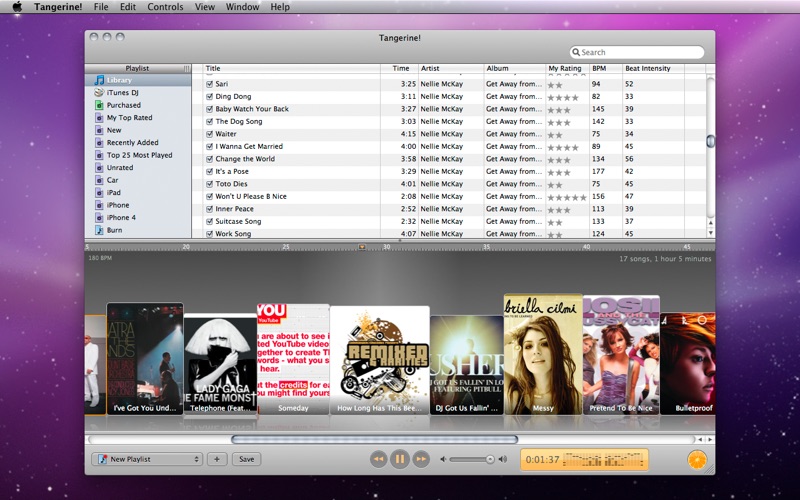
Task: Click the rewind button
Action: 379,459
